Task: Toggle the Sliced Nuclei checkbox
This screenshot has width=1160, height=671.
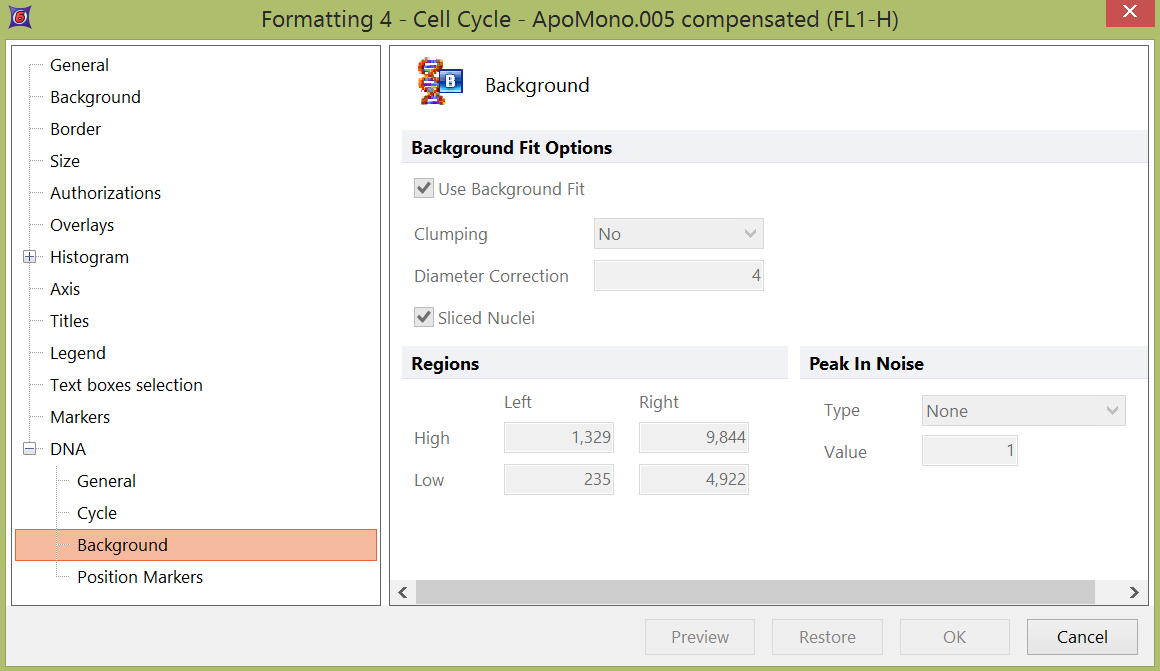Action: (x=424, y=318)
